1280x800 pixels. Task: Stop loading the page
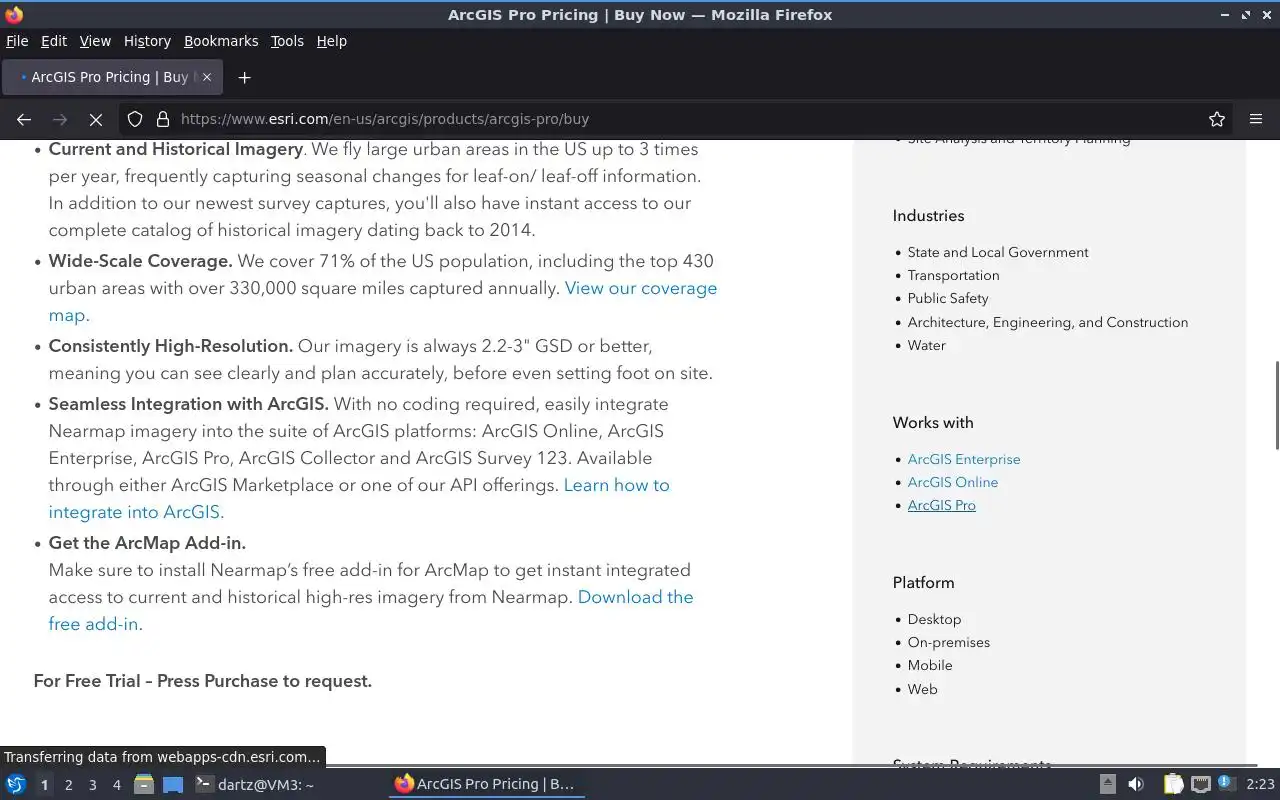[x=96, y=119]
